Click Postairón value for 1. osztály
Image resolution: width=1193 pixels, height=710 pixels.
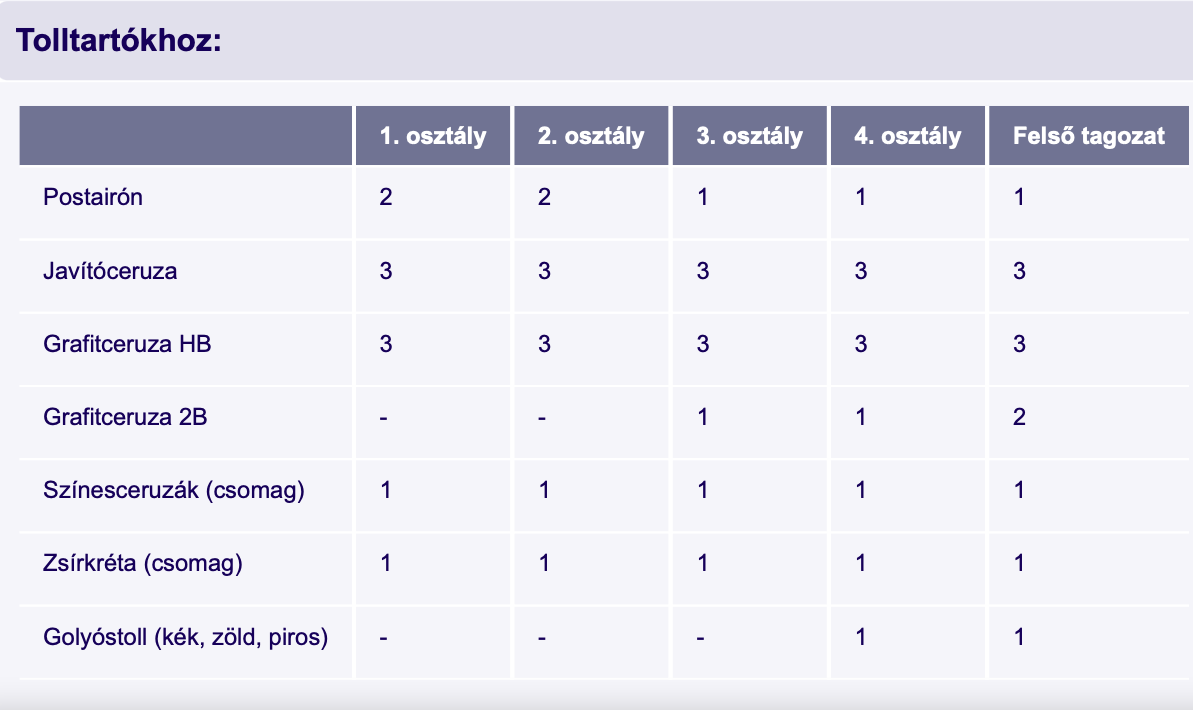tap(386, 197)
